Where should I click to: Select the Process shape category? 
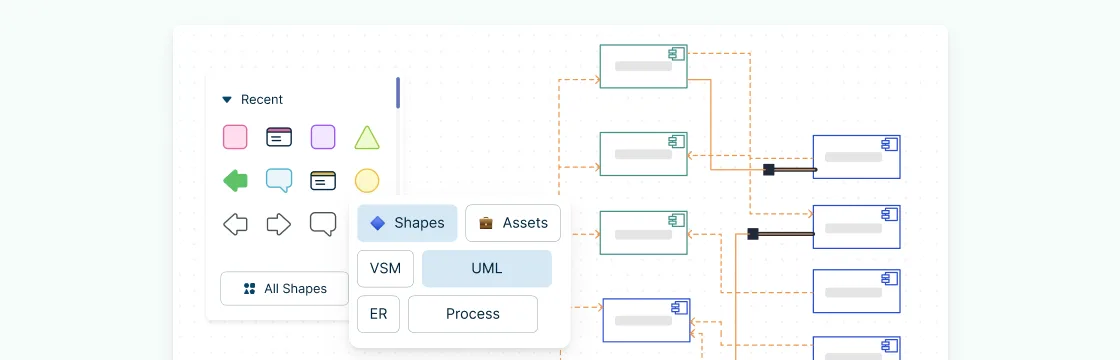coord(473,314)
